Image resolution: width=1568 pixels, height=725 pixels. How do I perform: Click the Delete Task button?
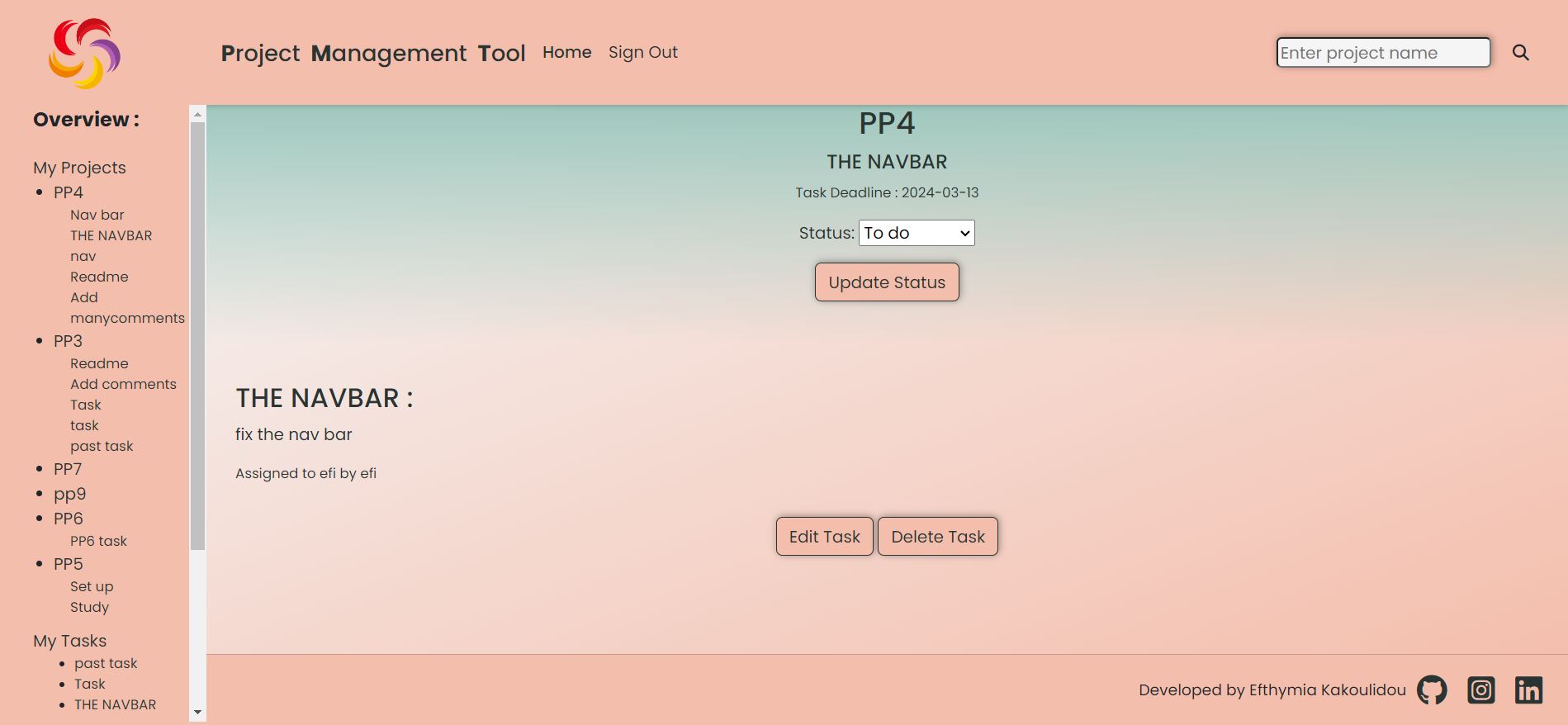pyautogui.click(x=938, y=537)
